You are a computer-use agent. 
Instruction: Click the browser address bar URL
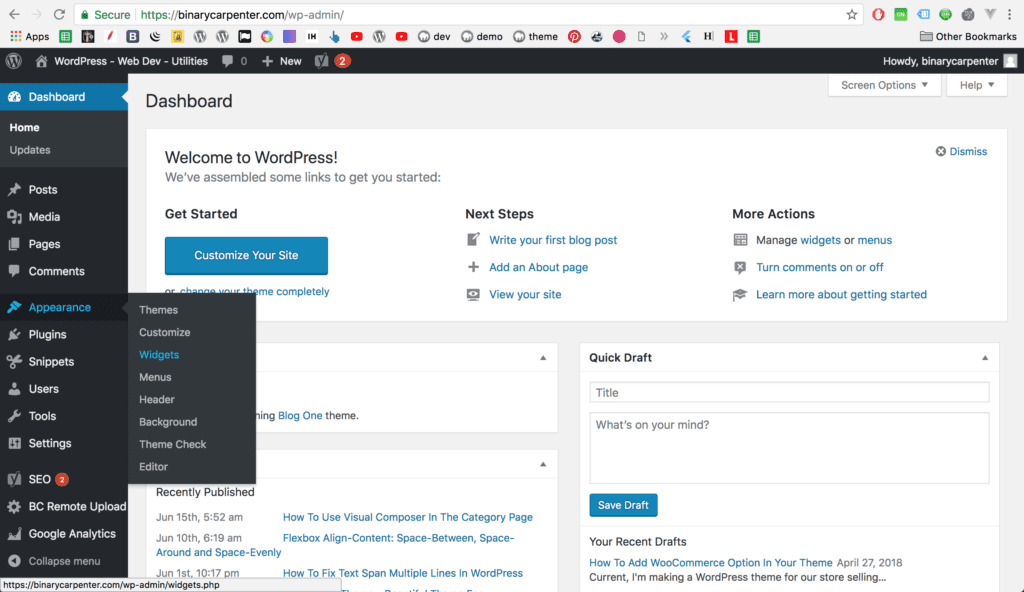click(242, 14)
